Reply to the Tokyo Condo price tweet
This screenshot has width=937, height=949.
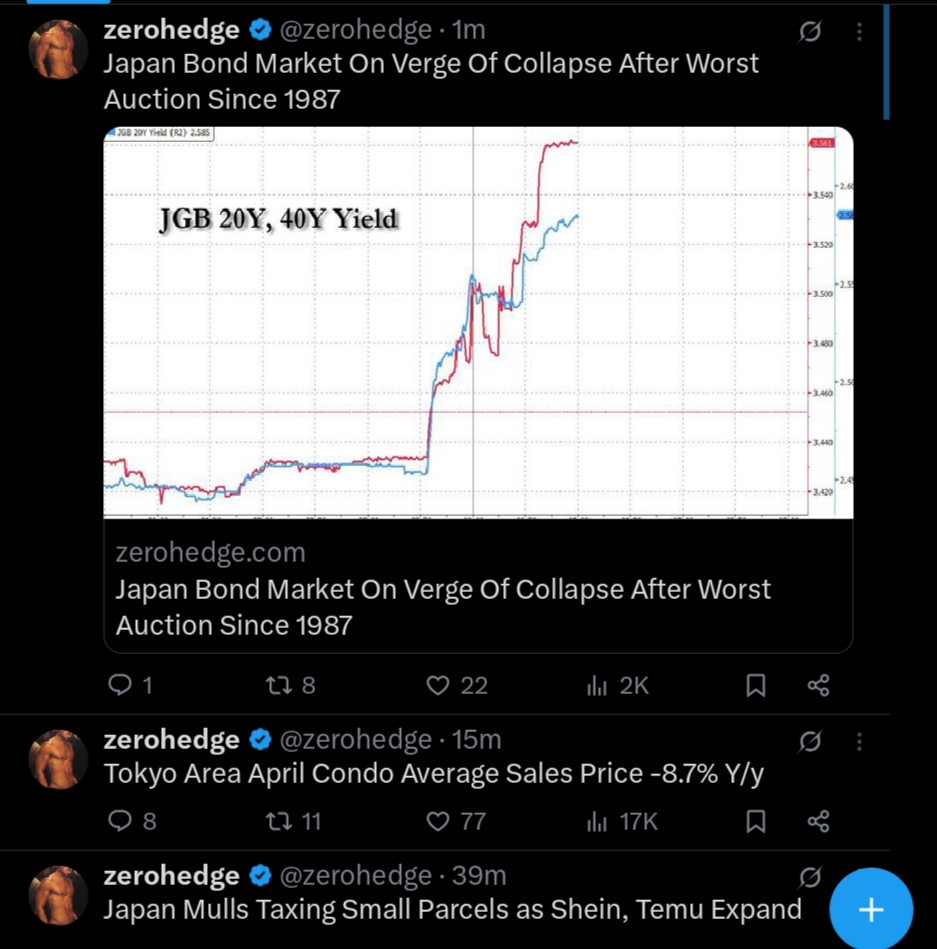tap(120, 821)
